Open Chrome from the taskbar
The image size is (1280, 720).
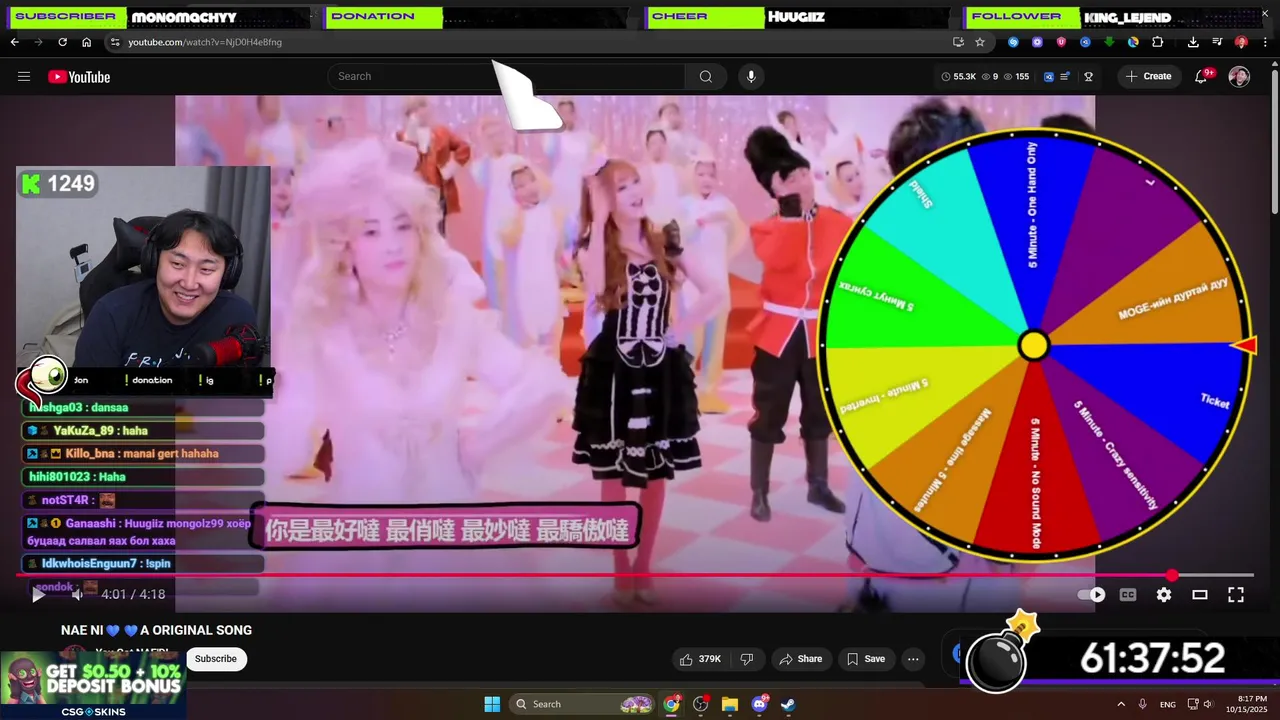(672, 704)
